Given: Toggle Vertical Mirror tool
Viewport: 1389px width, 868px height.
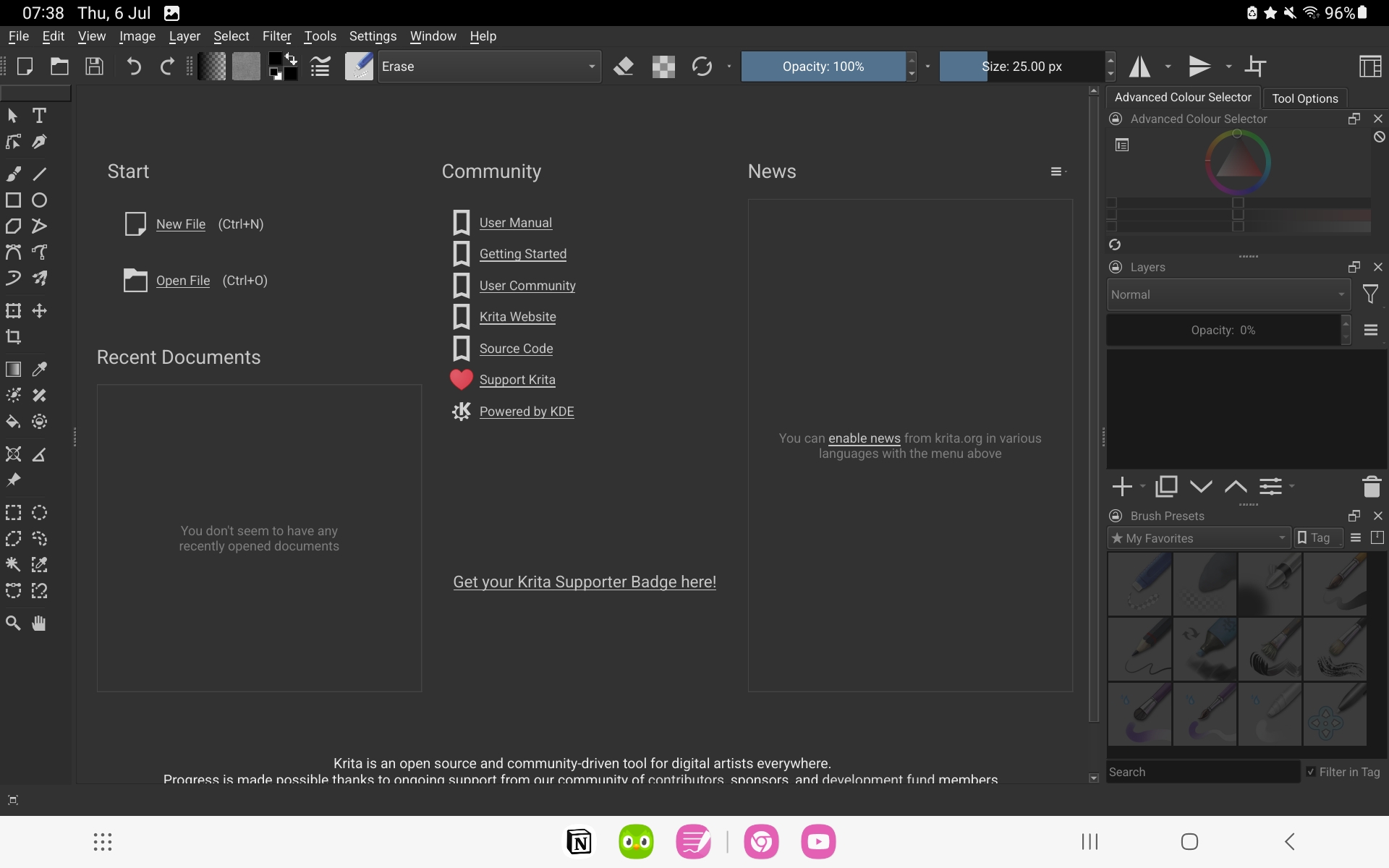Looking at the screenshot, I should [1199, 67].
